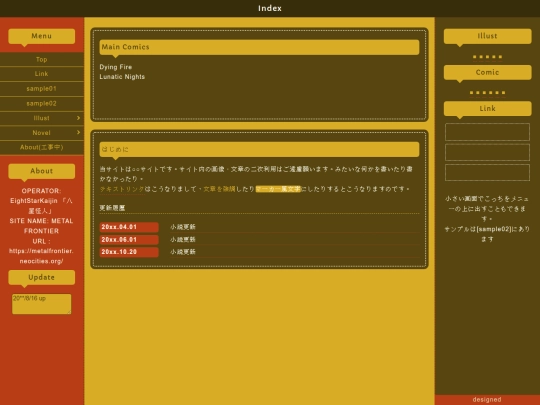Click the Index page title
The image size is (540, 405).
click(270, 8)
